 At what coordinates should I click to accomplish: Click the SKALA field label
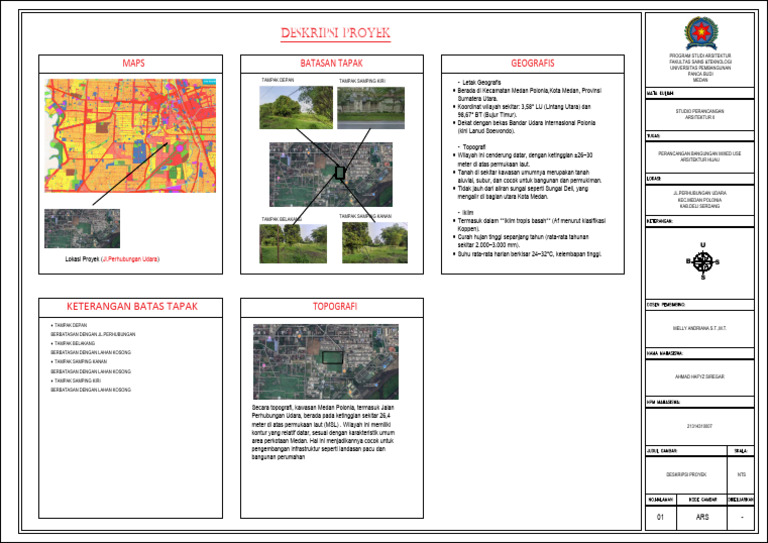point(741,450)
